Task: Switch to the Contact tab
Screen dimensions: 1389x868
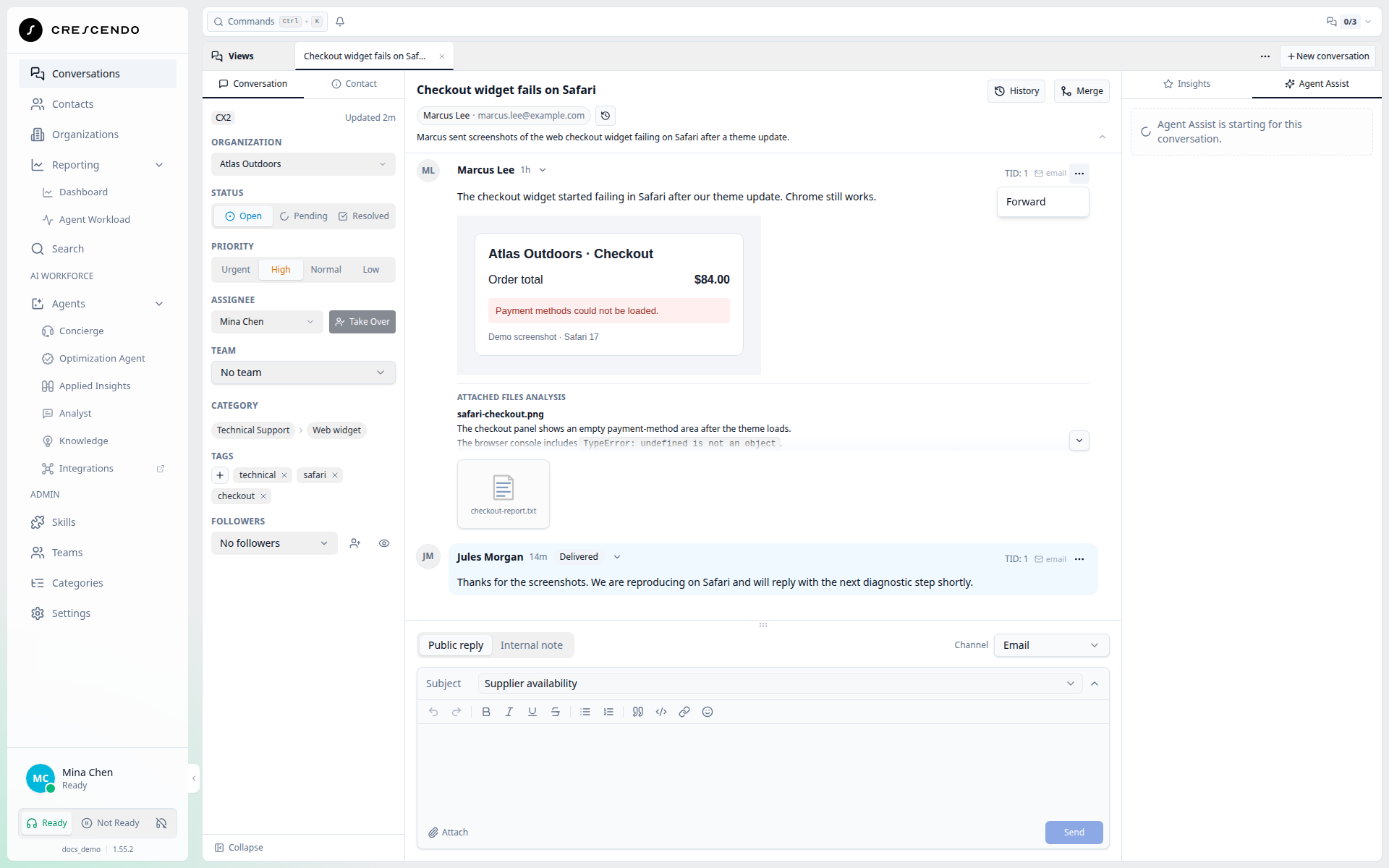Action: pos(354,84)
